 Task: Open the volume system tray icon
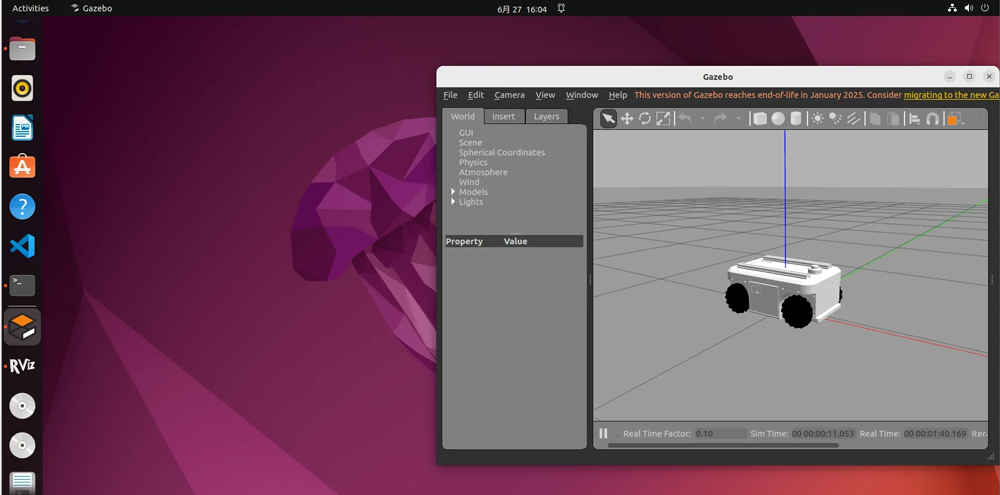(969, 8)
